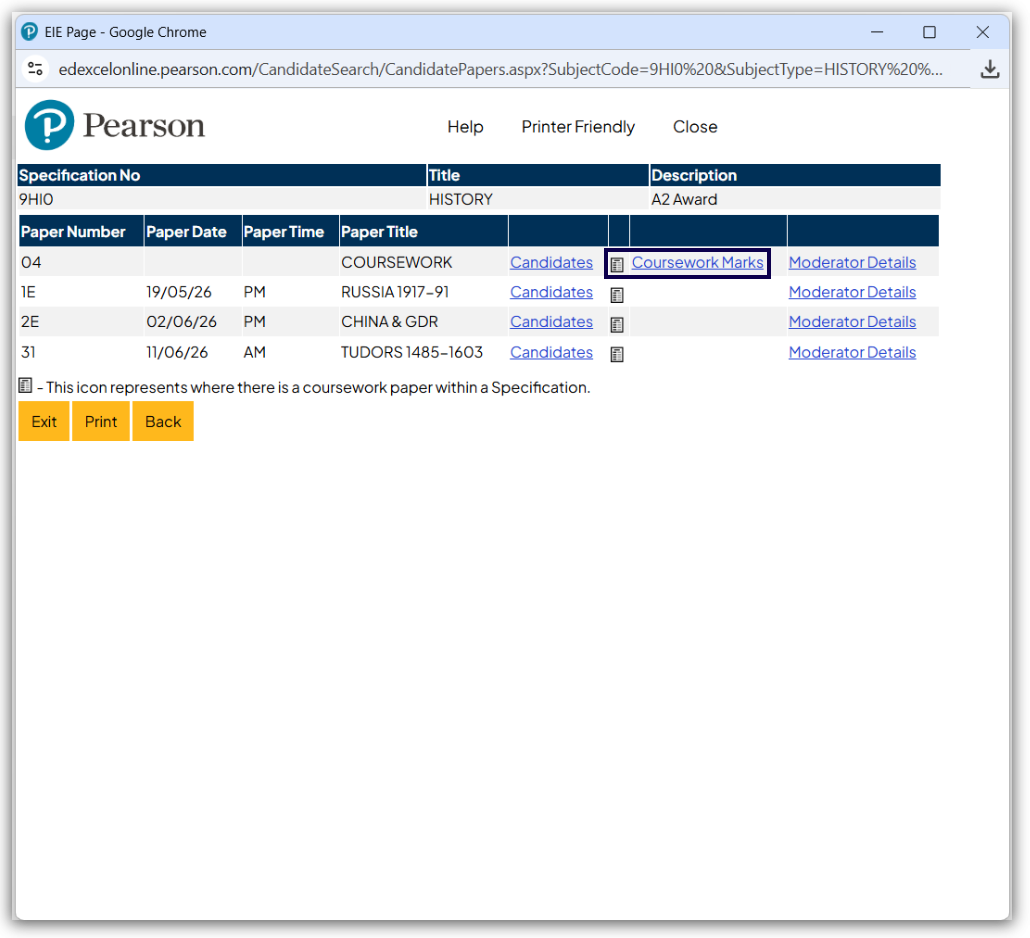
Task: Click coursework icon in CHINA & GDR row
Action: tap(617, 324)
